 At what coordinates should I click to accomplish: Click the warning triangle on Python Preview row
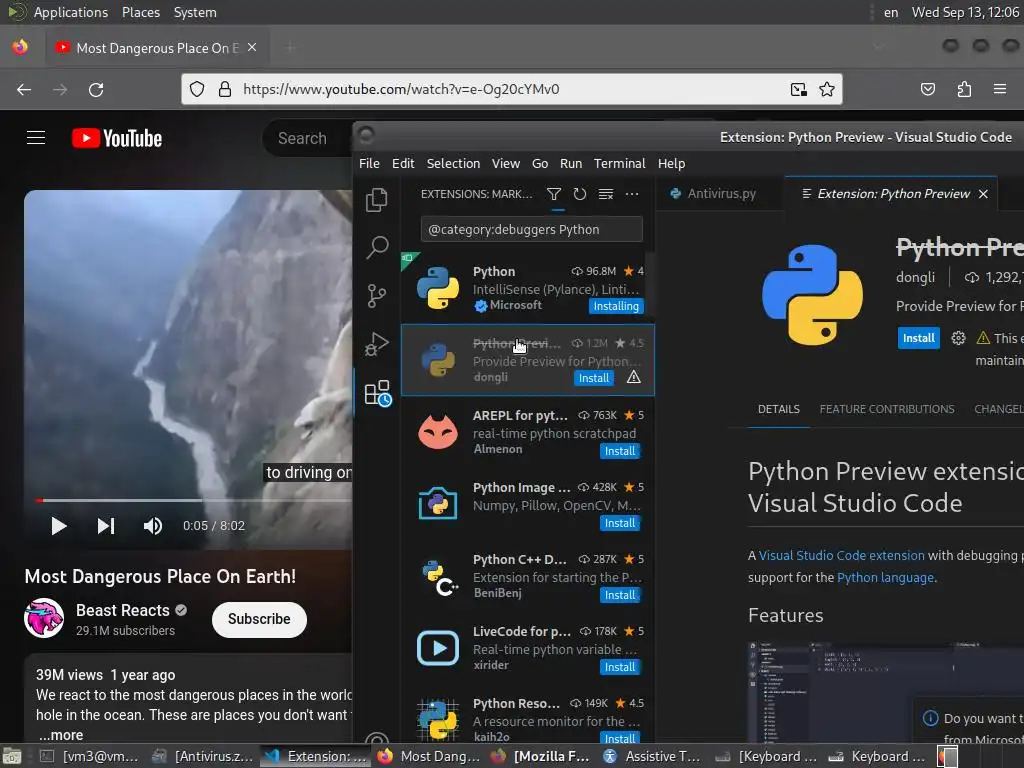click(x=633, y=377)
